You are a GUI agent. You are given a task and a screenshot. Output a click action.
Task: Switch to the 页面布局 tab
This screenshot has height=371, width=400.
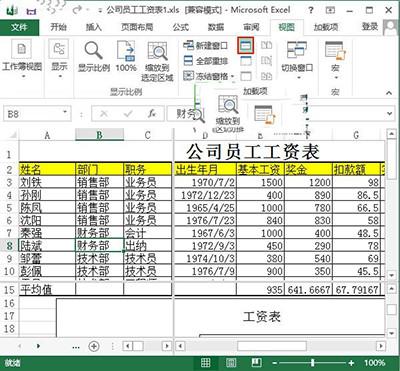point(137,27)
